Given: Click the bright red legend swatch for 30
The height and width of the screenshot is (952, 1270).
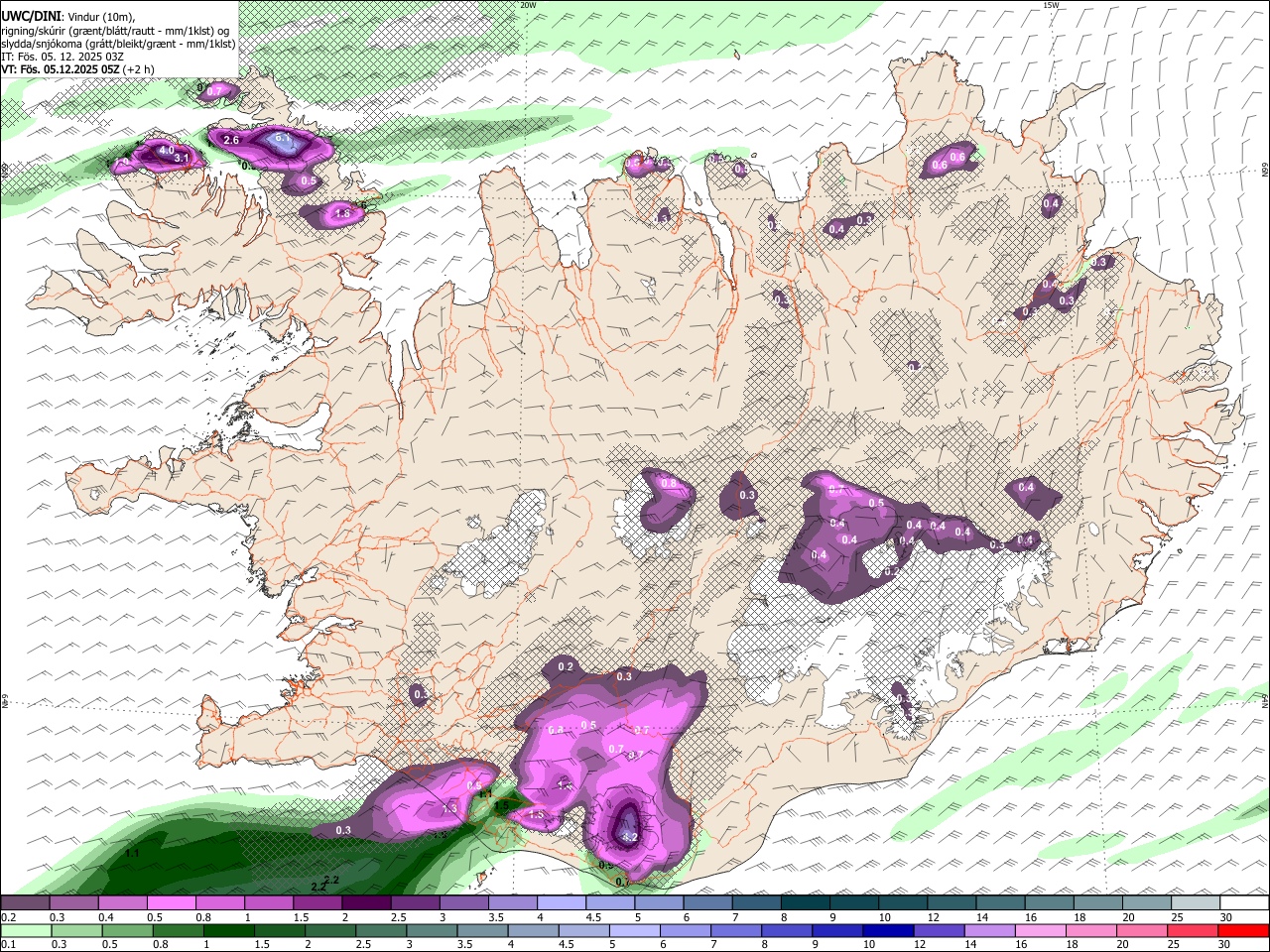Looking at the screenshot, I should 1243,930.
